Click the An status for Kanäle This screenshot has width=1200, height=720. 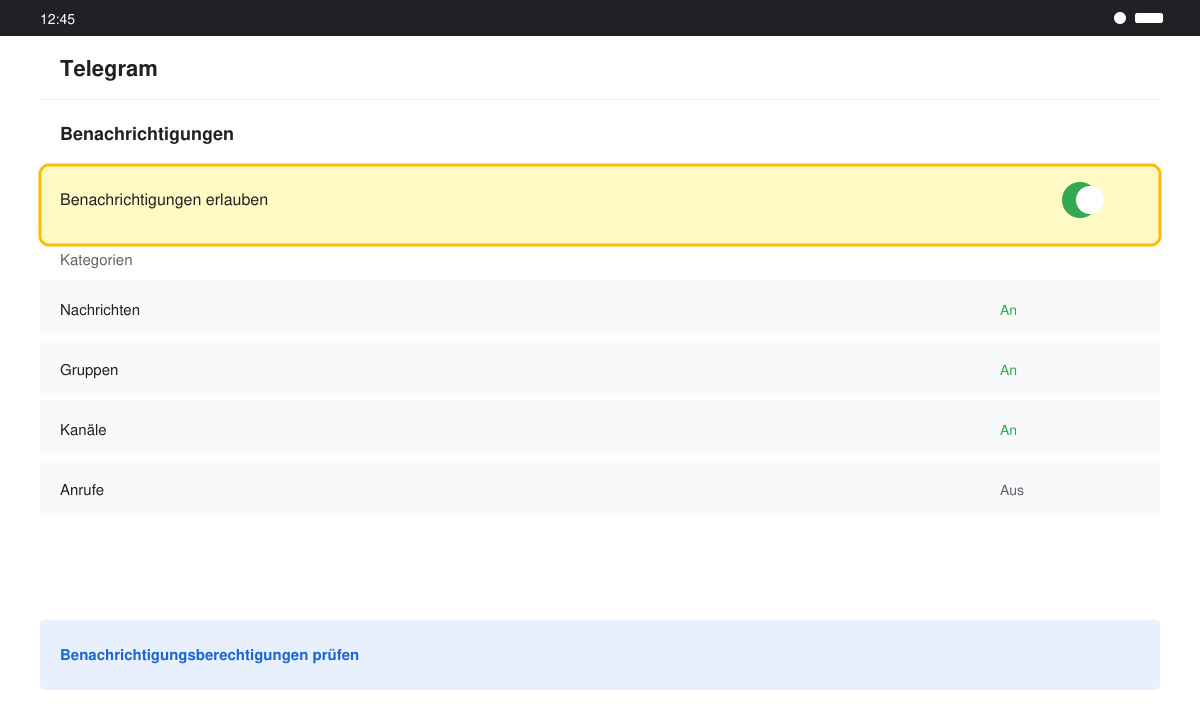tap(1008, 430)
